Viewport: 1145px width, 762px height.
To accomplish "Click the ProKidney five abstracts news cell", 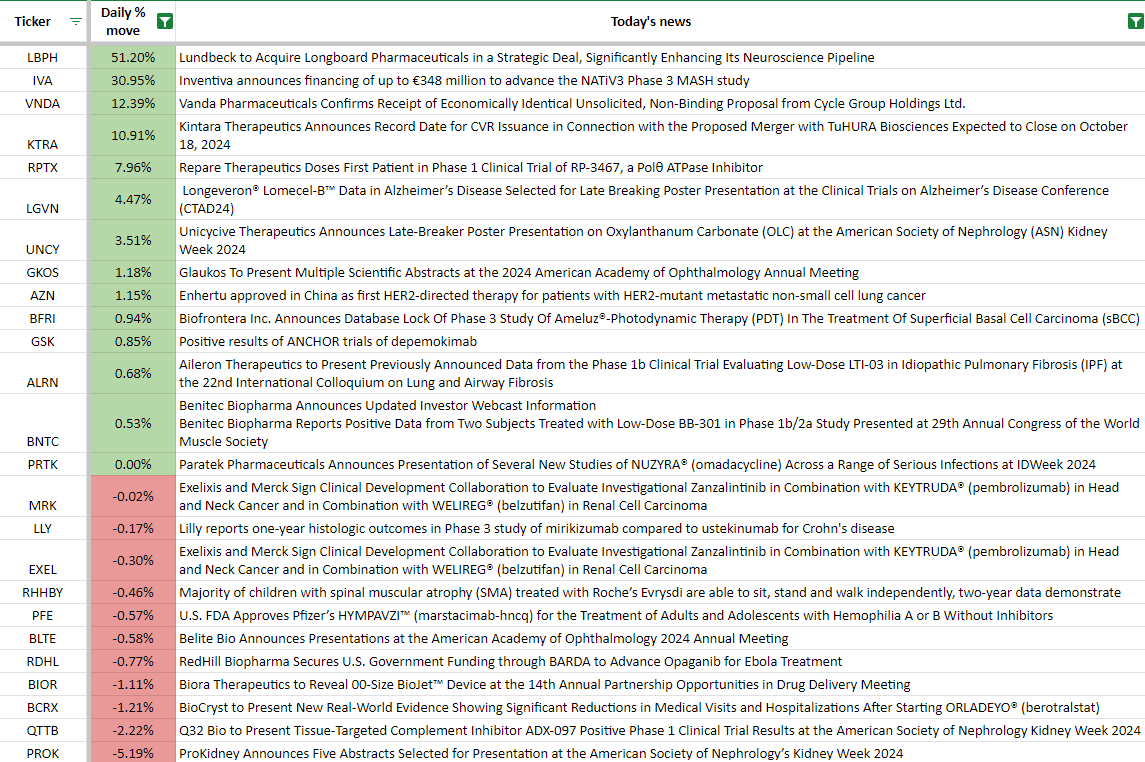I will pos(660,753).
